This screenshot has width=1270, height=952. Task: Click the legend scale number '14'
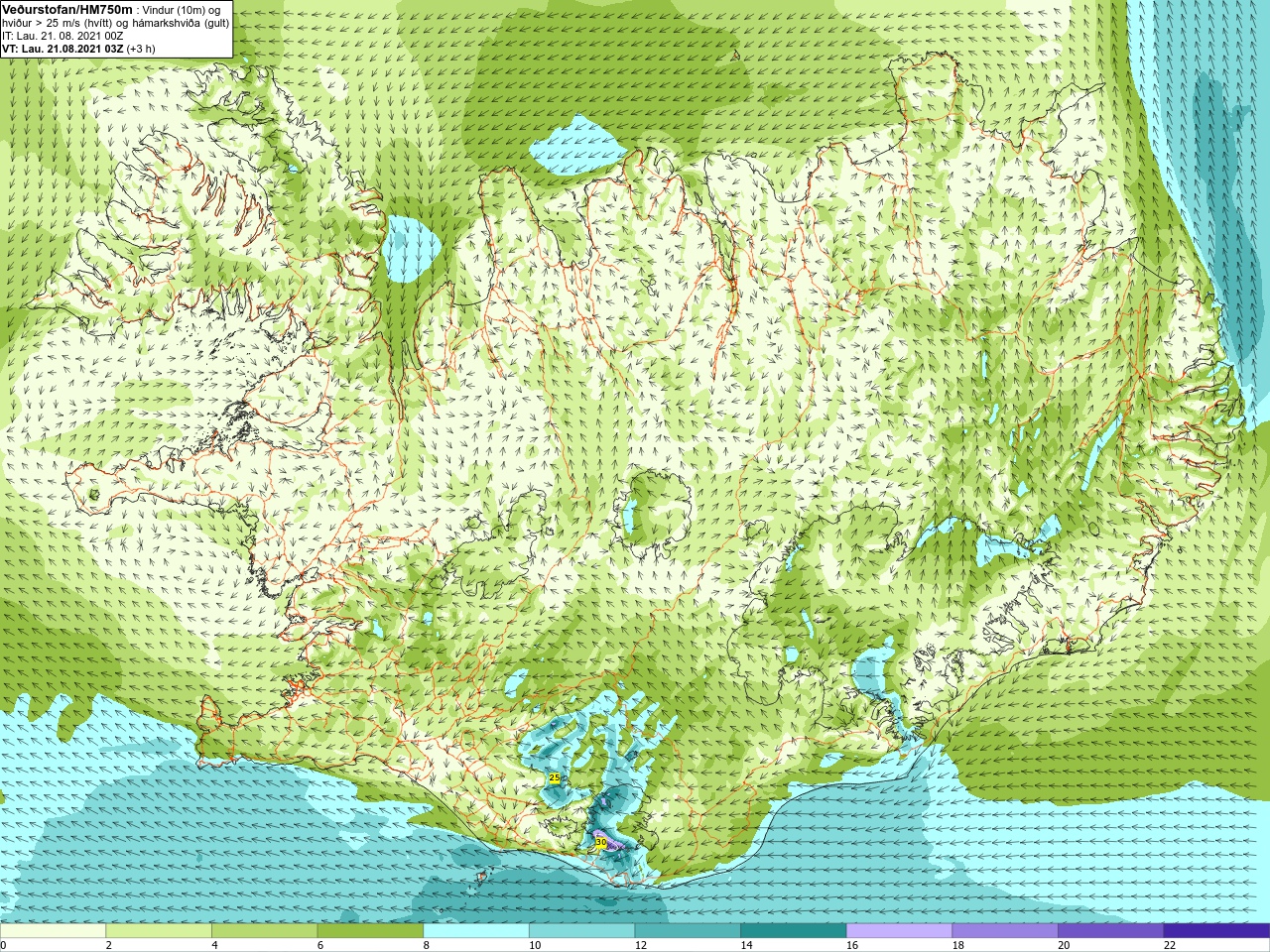point(747,945)
